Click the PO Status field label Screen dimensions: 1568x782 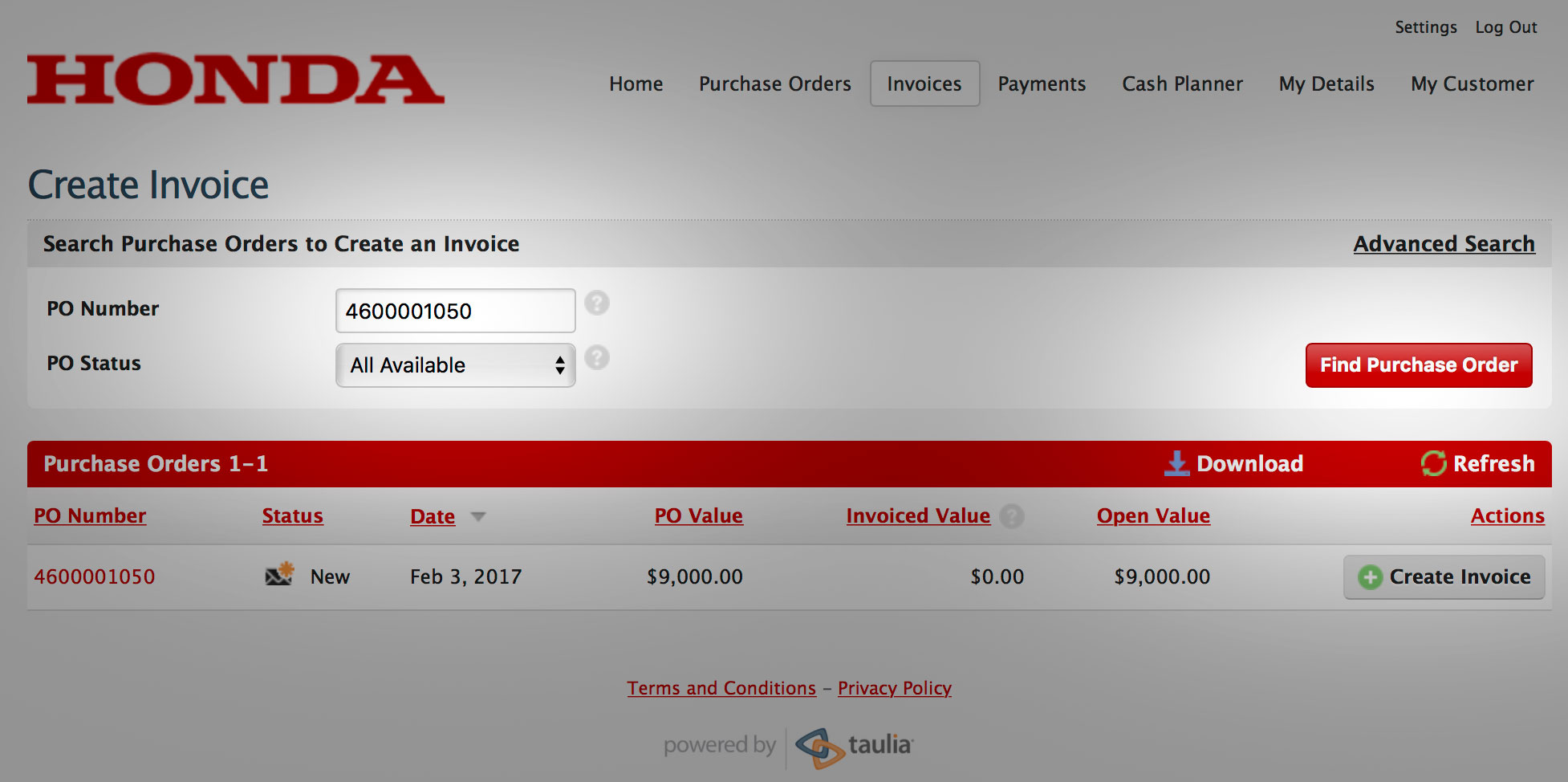94,363
